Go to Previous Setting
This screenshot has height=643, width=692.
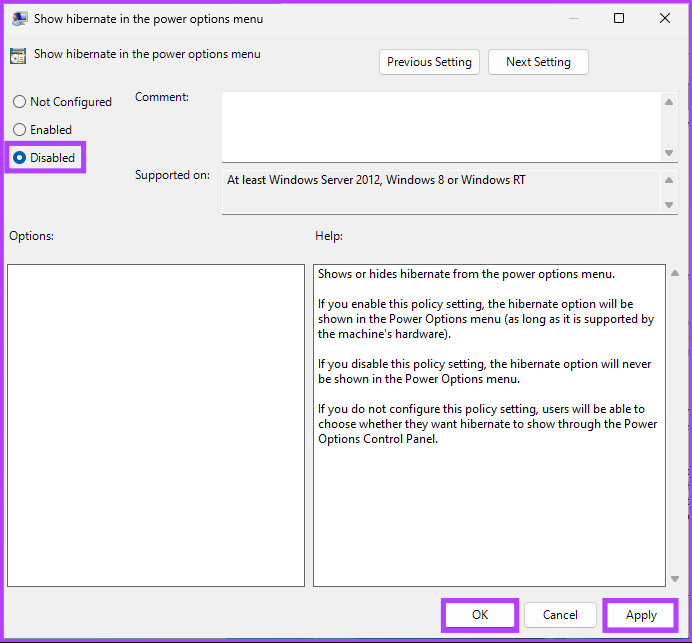point(429,62)
